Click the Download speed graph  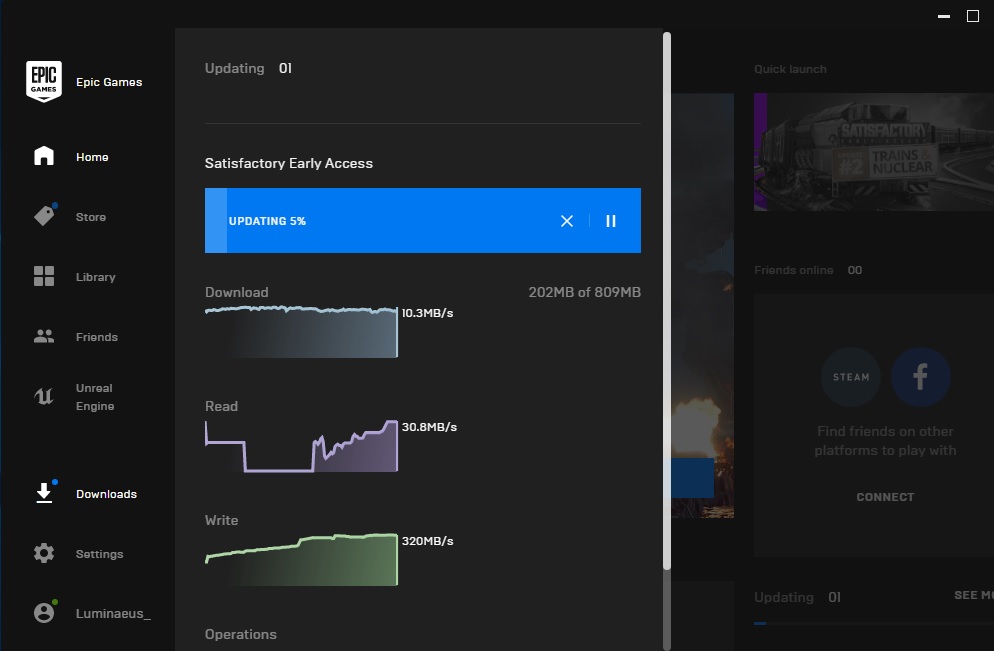pos(301,332)
